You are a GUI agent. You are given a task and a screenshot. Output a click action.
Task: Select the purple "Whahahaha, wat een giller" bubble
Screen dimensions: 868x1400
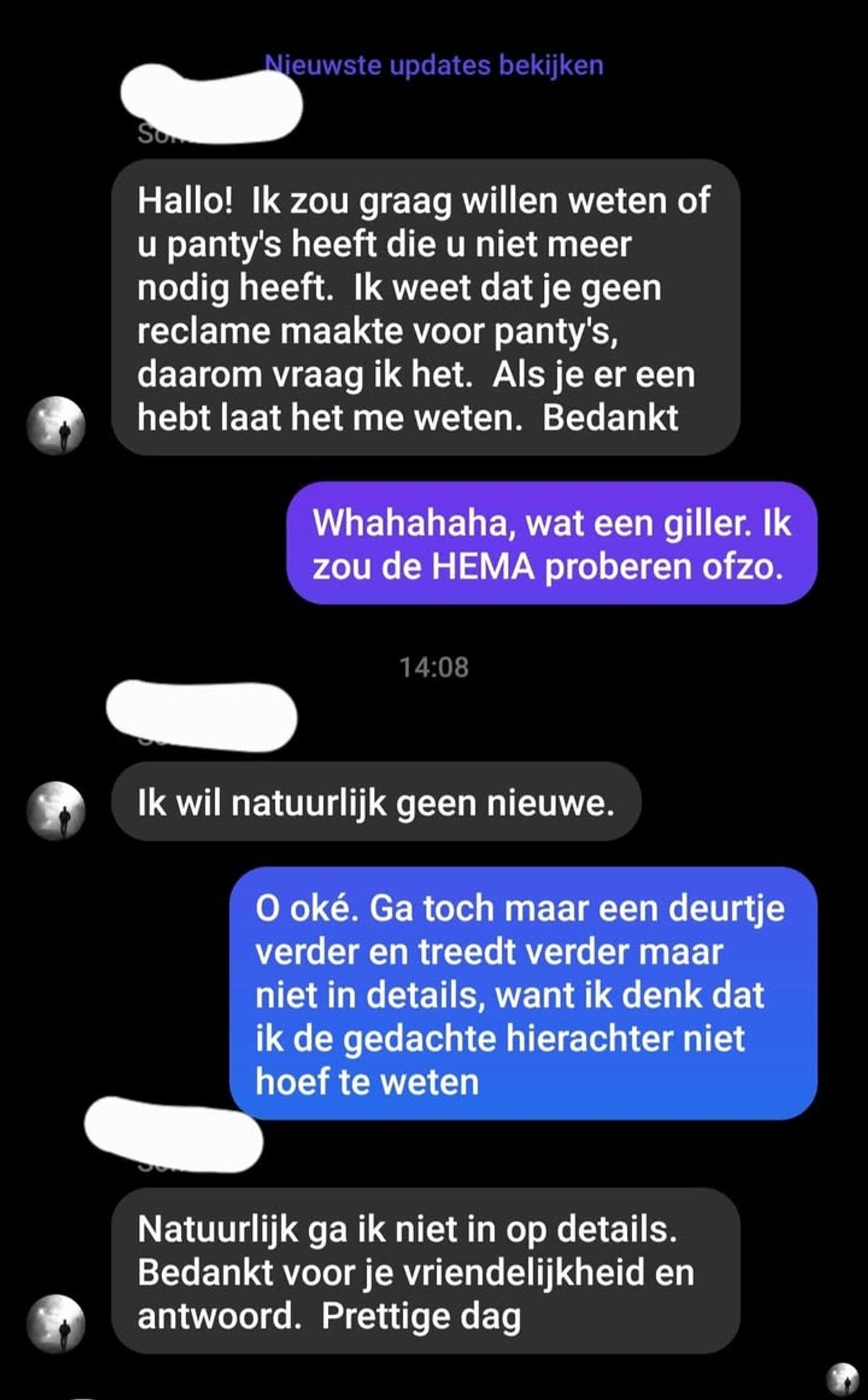(552, 543)
